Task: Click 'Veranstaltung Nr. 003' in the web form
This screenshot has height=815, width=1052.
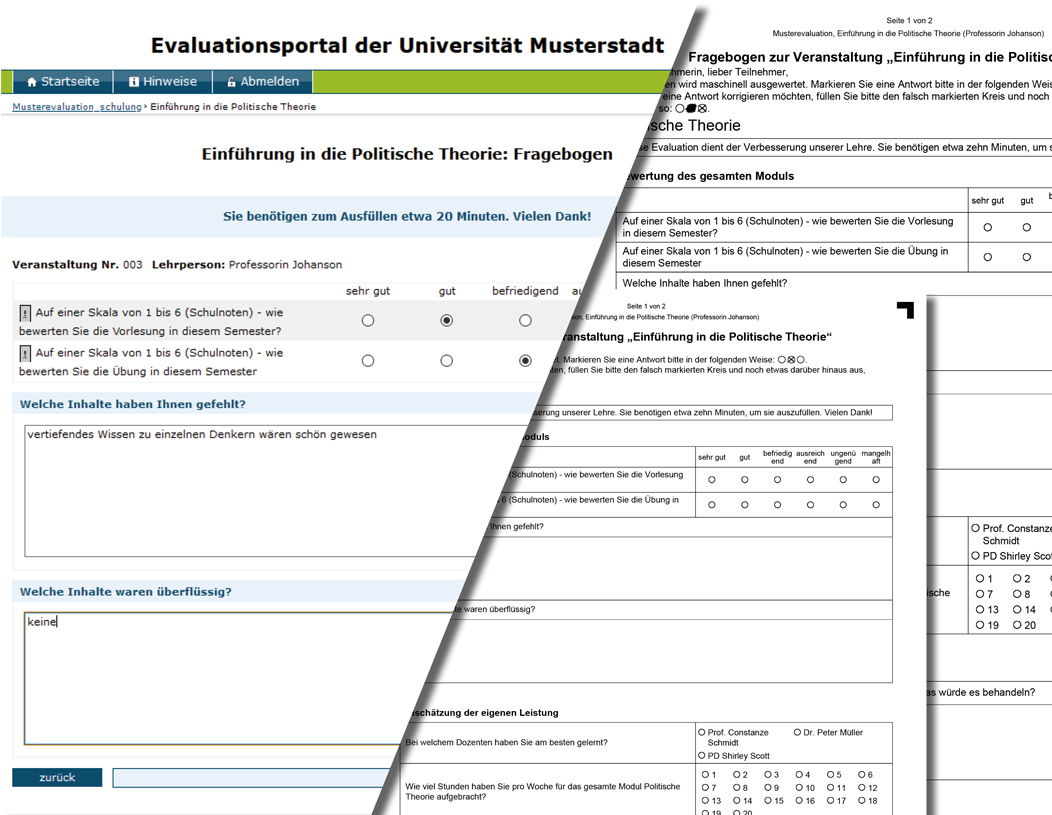Action: pyautogui.click(x=77, y=265)
